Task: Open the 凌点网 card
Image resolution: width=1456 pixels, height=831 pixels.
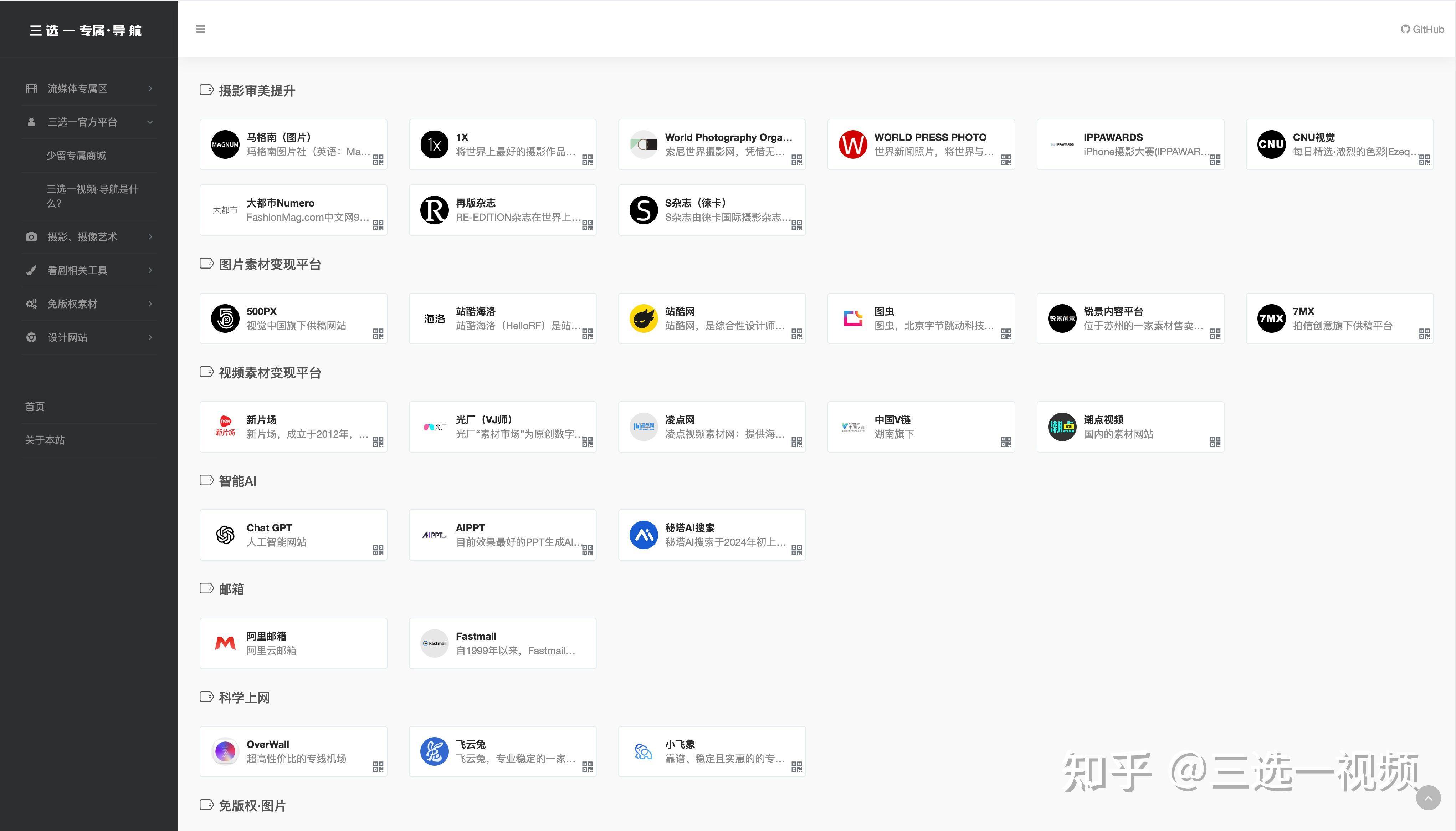Action: tap(712, 427)
